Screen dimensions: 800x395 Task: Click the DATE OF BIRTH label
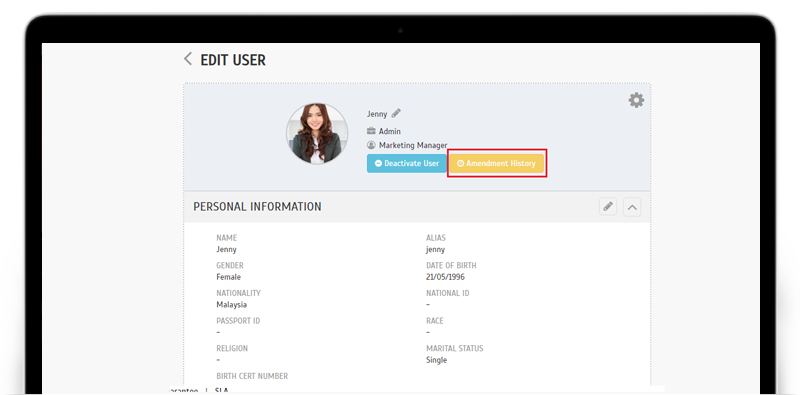coord(452,265)
